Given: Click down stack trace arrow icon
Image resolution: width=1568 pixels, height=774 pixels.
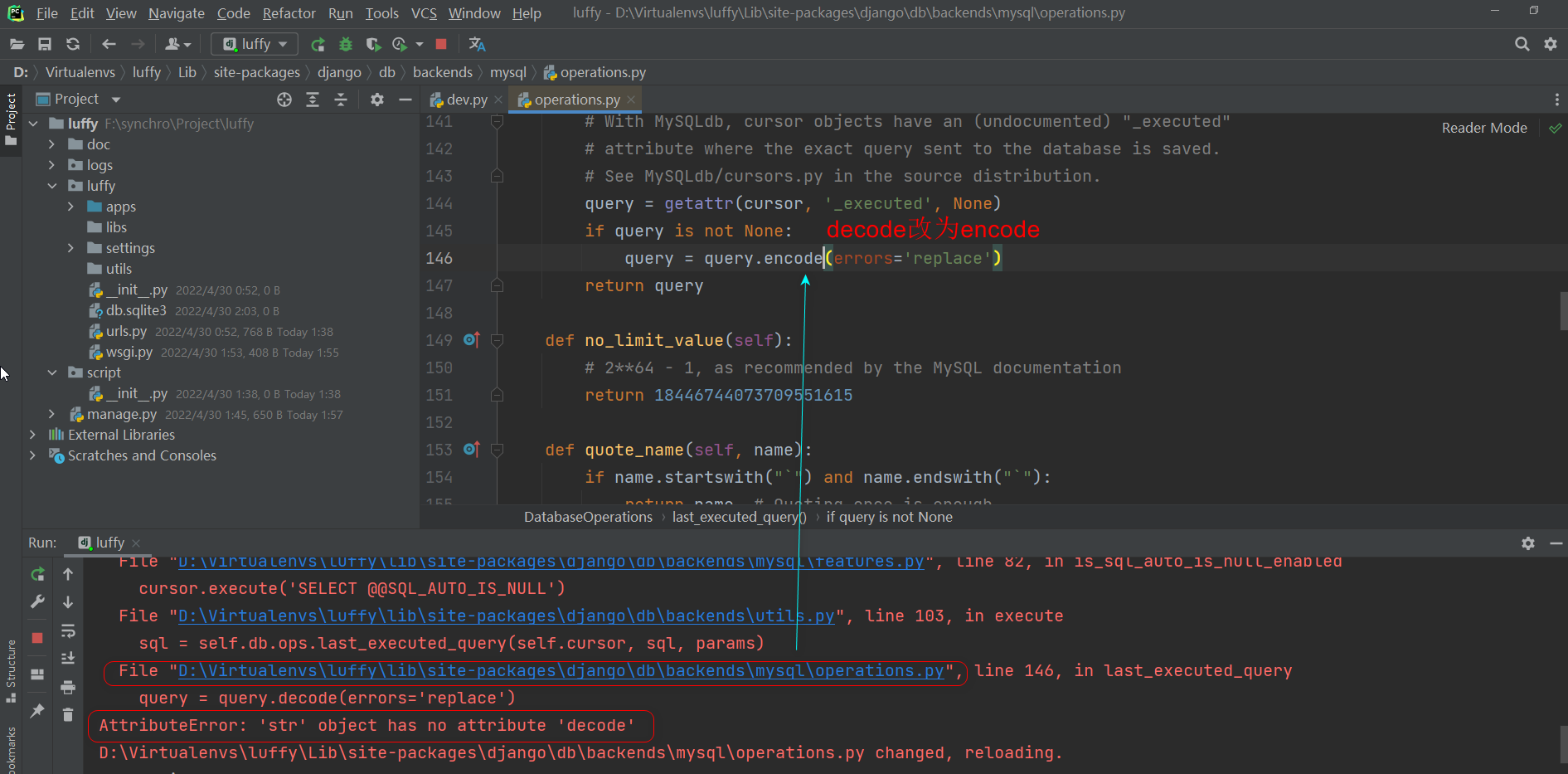Looking at the screenshot, I should 68,602.
